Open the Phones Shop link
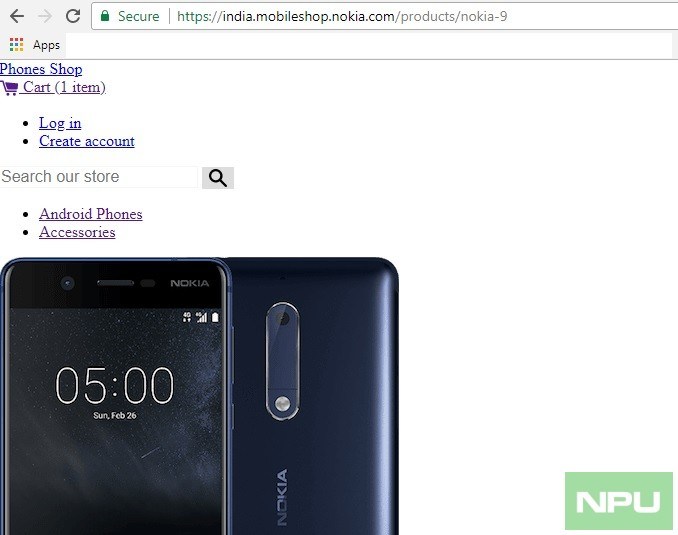 [x=41, y=69]
